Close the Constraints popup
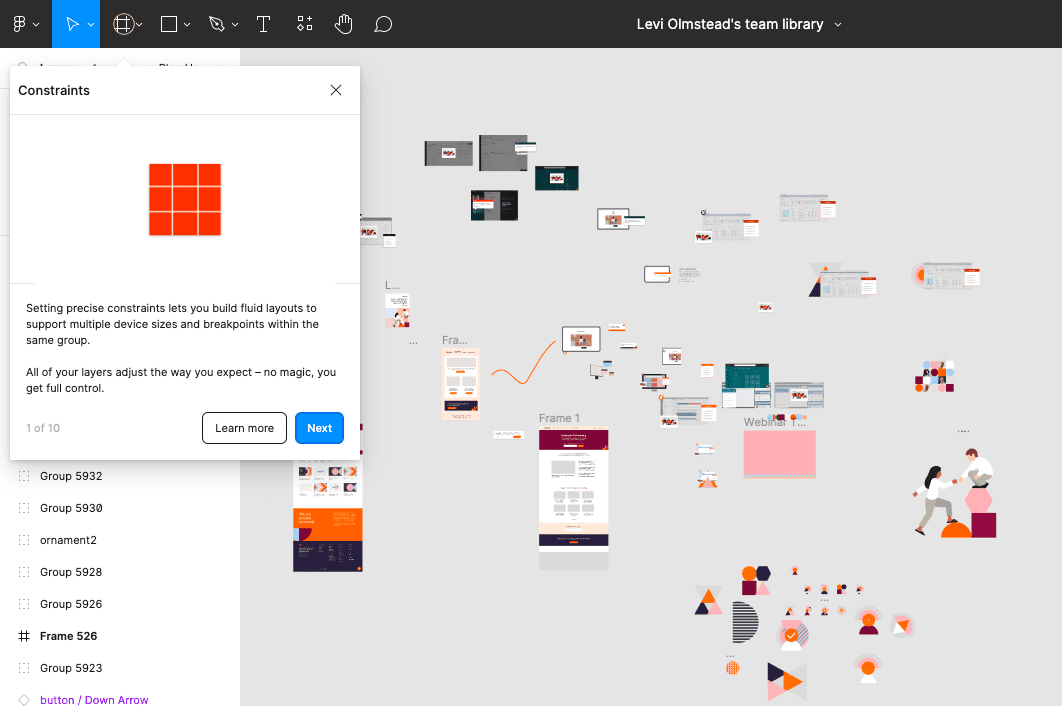Viewport: 1062px width, 706px height. pyautogui.click(x=336, y=90)
